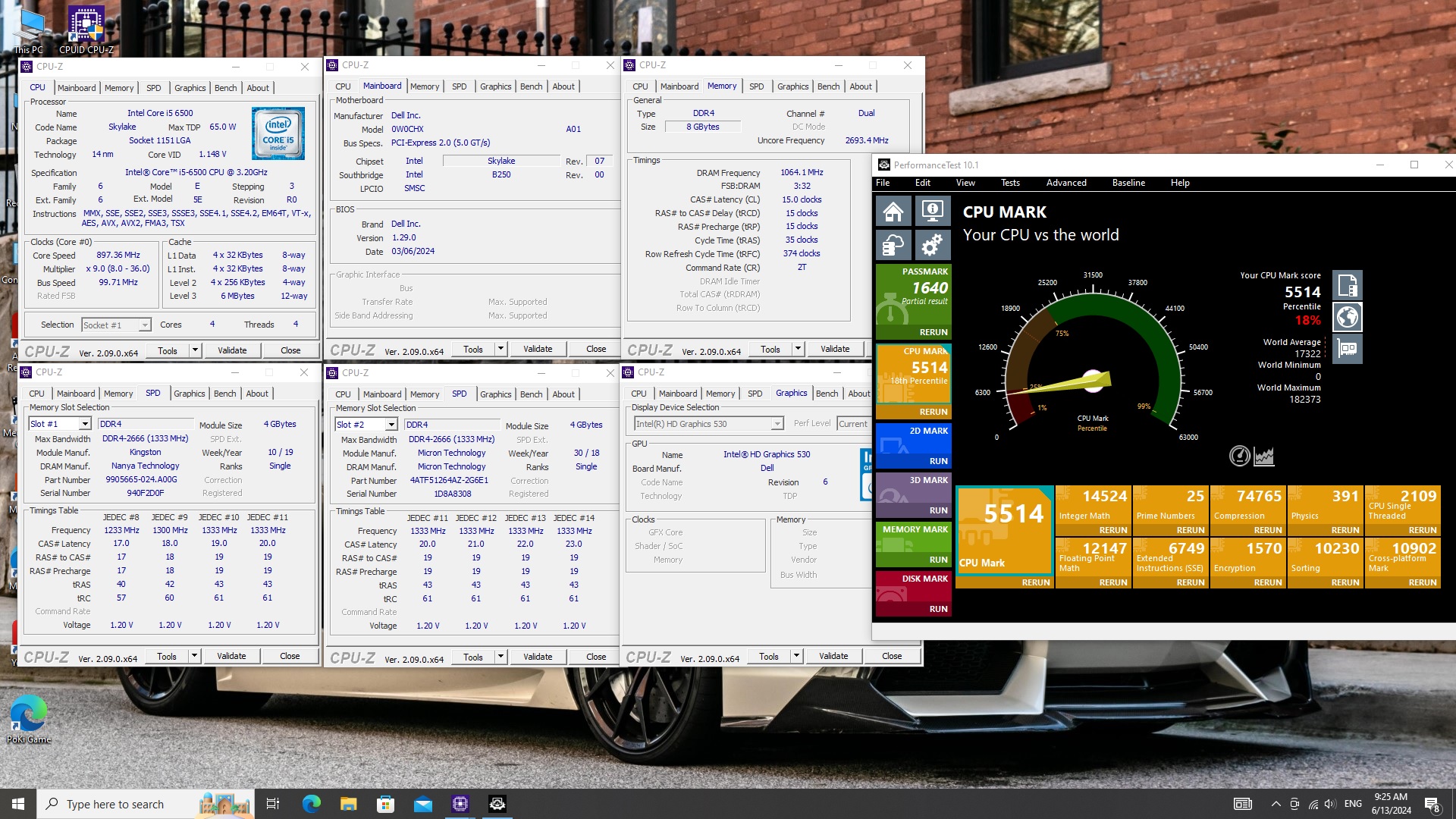1456x819 pixels.
Task: Switch to the gauge dial view
Action: point(1239,456)
